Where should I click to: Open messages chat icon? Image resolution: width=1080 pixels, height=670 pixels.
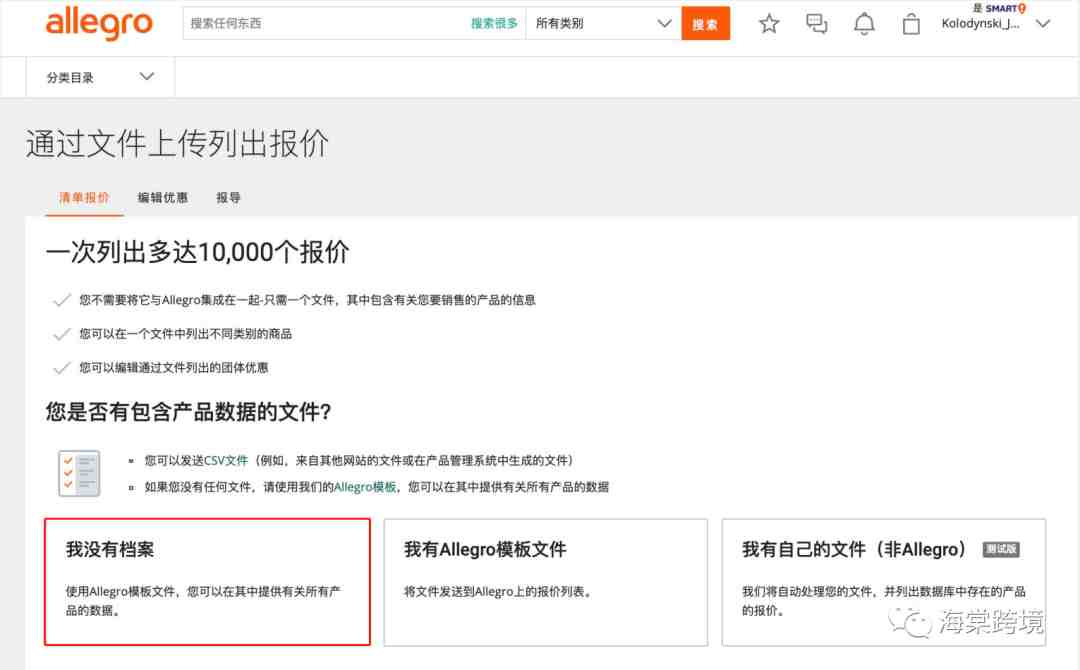coord(816,24)
